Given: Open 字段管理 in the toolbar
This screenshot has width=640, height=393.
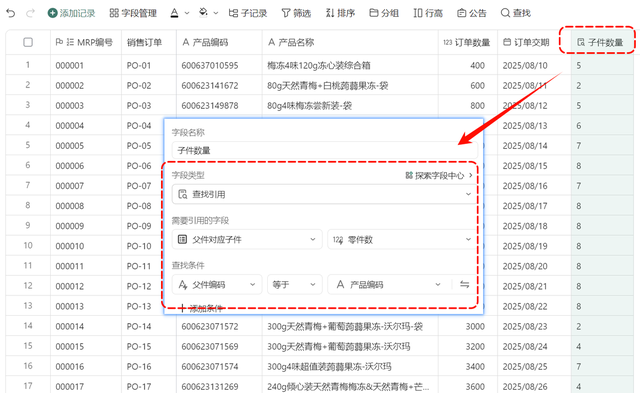Looking at the screenshot, I should [x=133, y=13].
